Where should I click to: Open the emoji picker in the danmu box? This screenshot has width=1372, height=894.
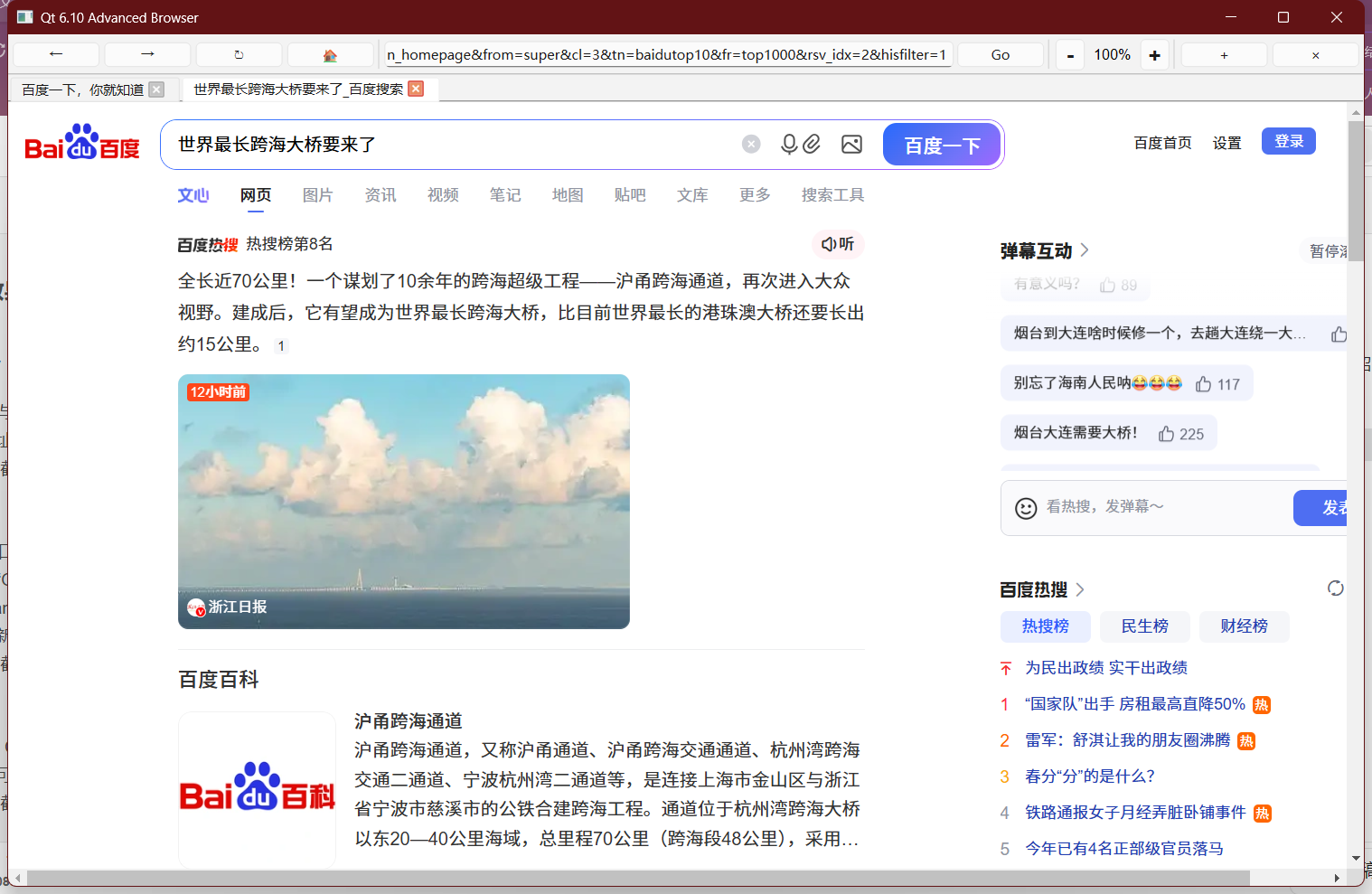point(1026,508)
